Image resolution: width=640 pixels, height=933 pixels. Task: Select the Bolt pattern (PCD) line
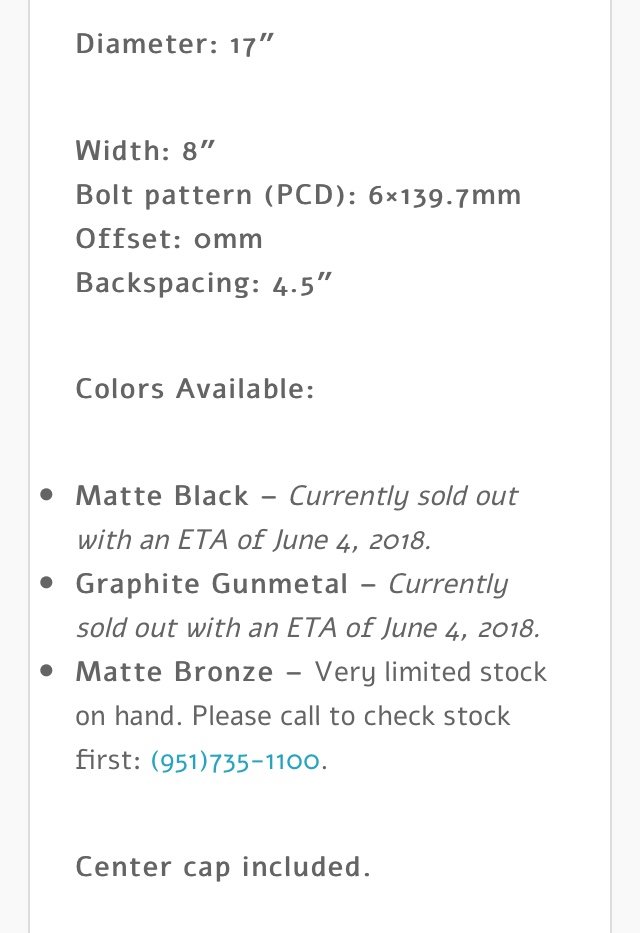coord(298,195)
